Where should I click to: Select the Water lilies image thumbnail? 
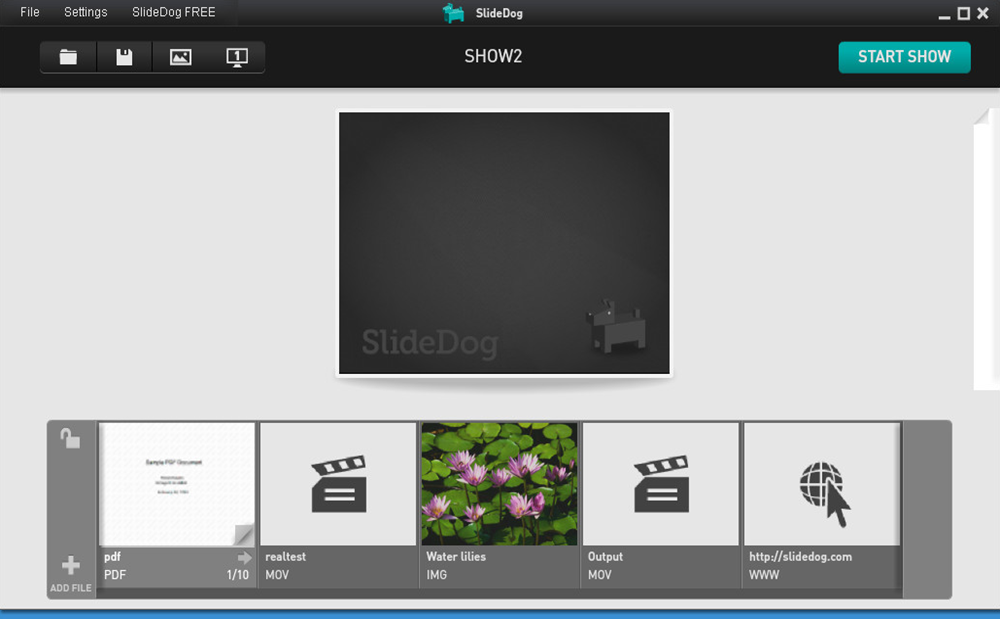coord(499,484)
